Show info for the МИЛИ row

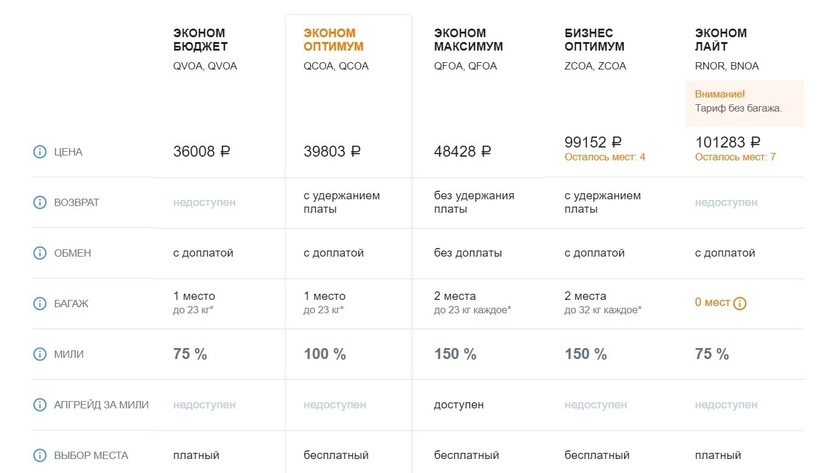[x=40, y=354]
